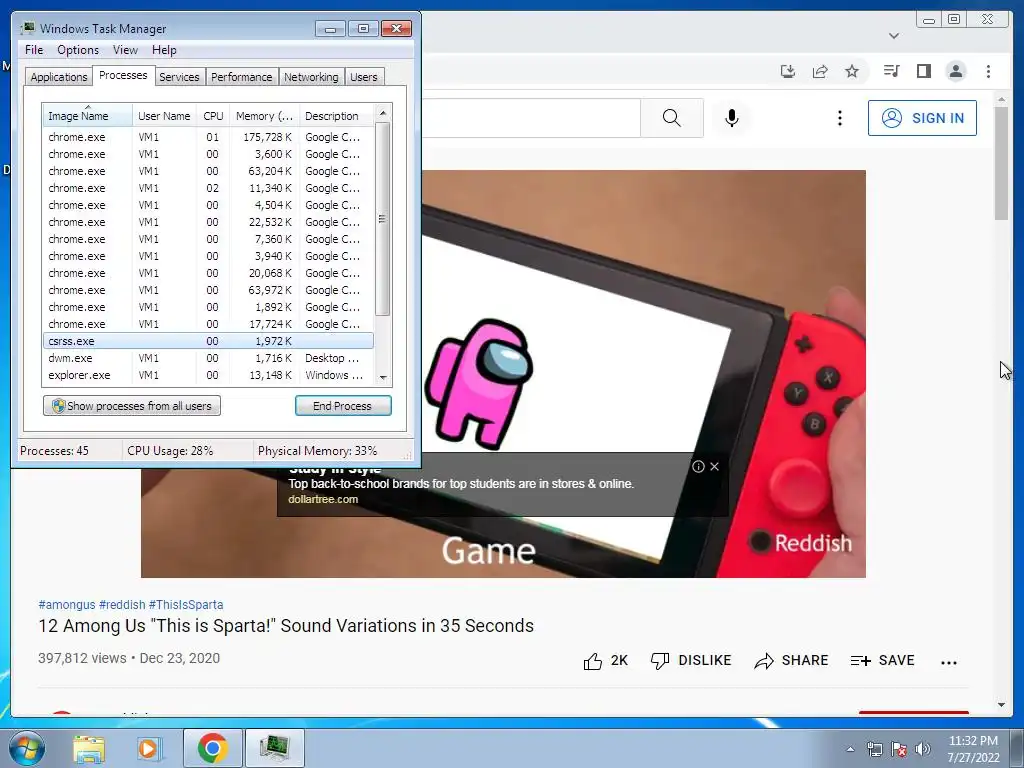Screen dimensions: 1024x768
Task: Open Chrome profile avatar icon
Action: [955, 71]
